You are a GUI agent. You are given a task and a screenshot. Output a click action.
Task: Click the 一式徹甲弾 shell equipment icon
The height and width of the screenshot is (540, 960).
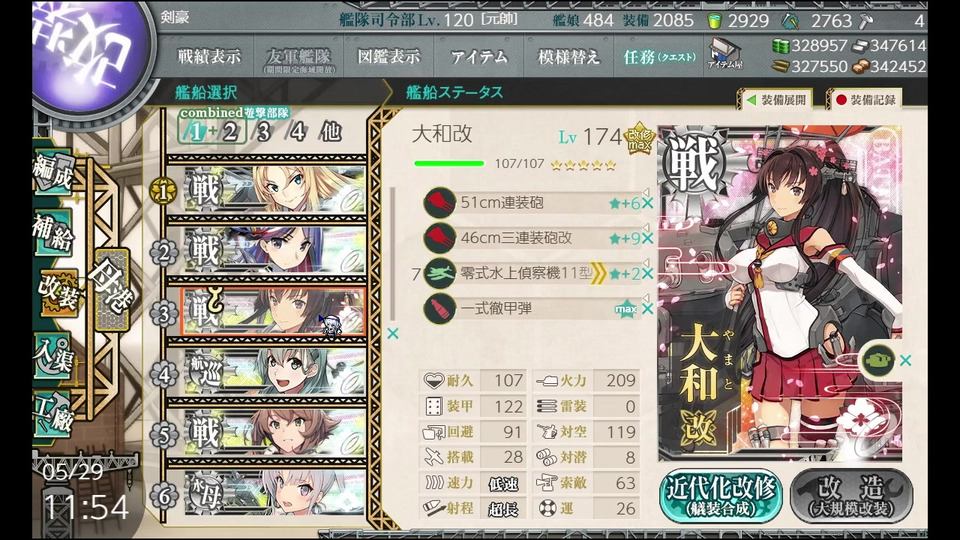coord(440,309)
